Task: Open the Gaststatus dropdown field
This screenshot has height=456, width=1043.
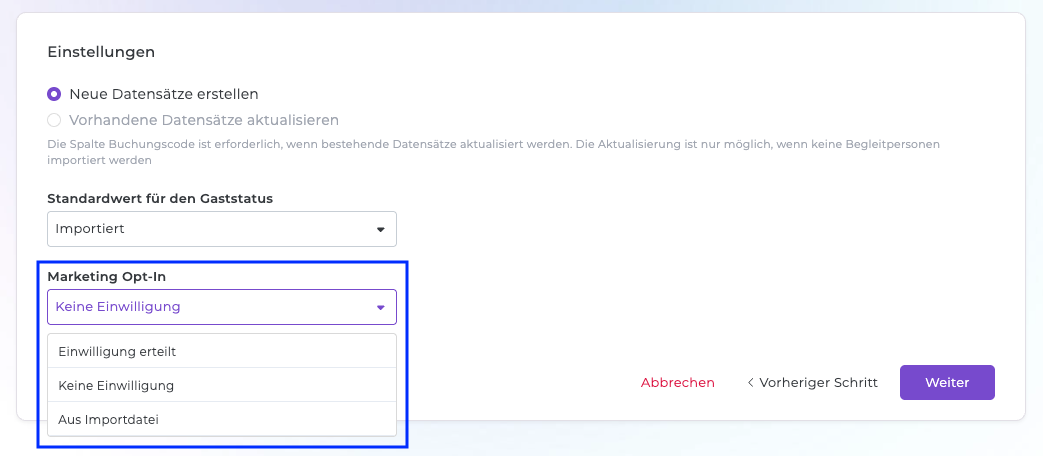Action: pyautogui.click(x=221, y=229)
